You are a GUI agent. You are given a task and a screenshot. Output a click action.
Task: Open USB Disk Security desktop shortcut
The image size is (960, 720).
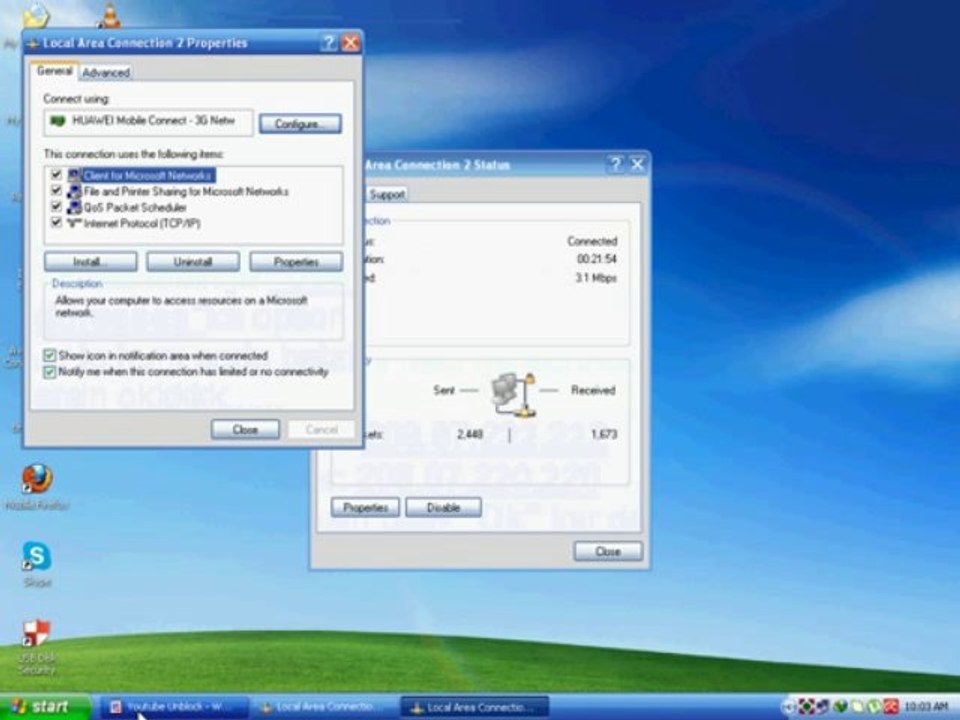tap(36, 634)
